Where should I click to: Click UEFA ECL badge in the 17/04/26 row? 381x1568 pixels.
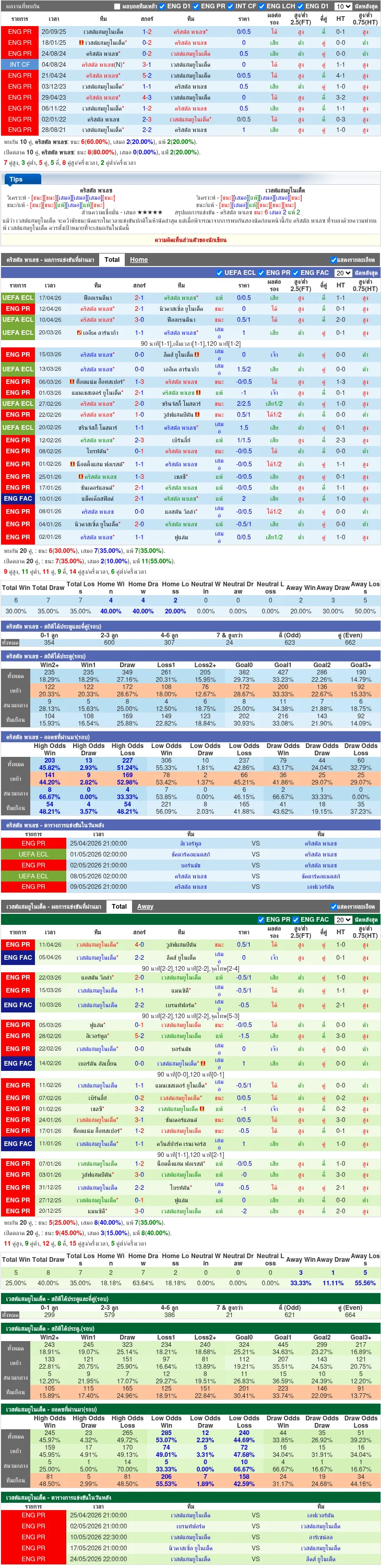[18, 298]
